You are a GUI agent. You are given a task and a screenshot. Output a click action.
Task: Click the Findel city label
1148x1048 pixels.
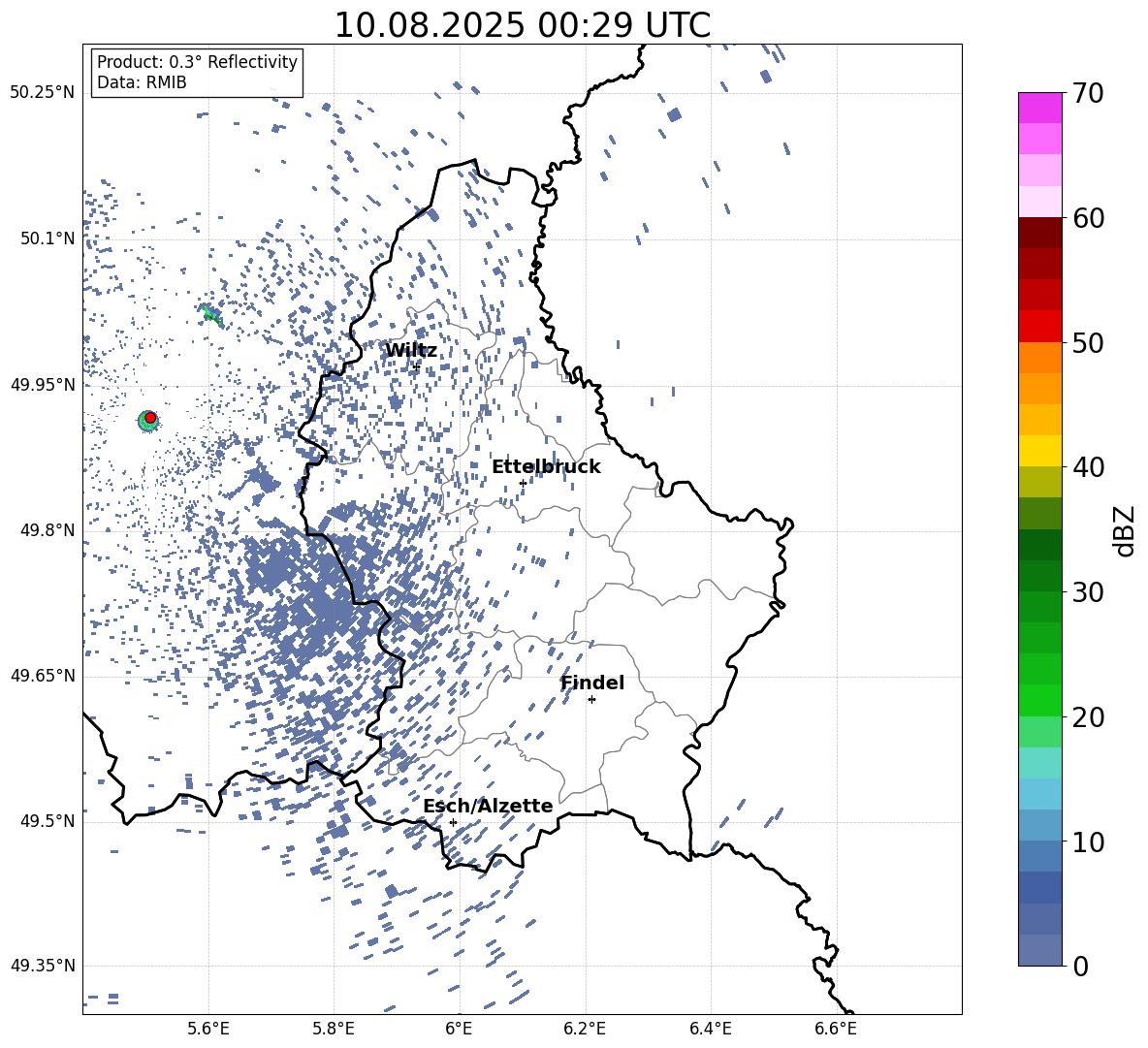point(591,683)
